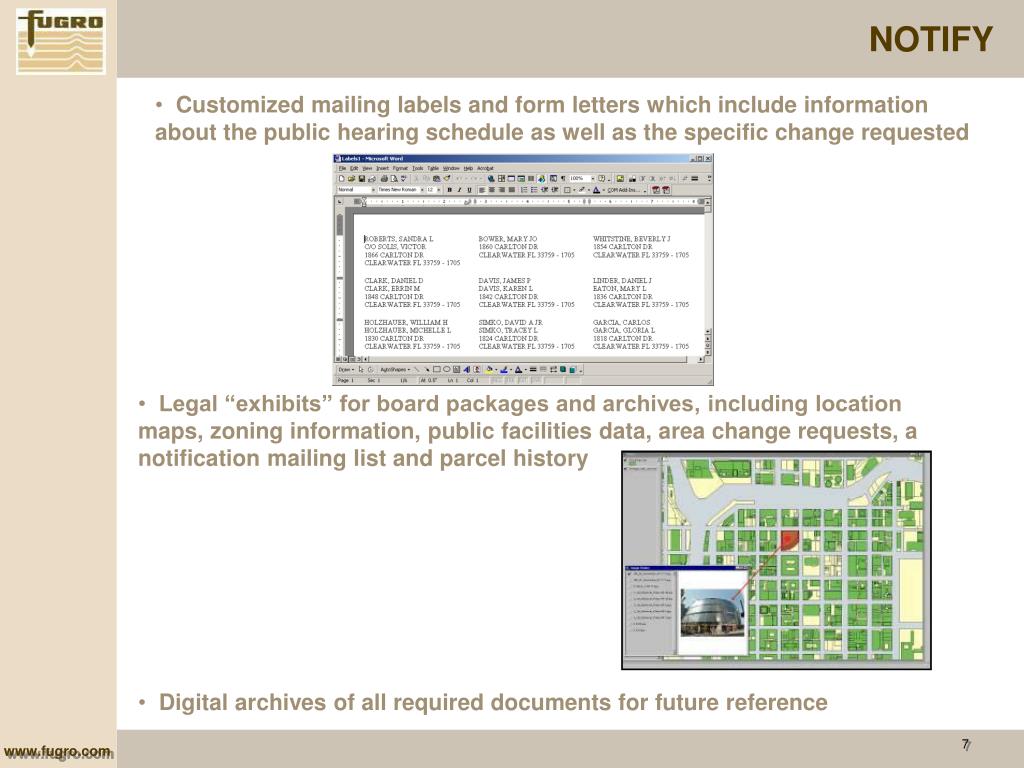Click the Fugro logo
The width and height of the screenshot is (1024, 768).
coord(61,41)
